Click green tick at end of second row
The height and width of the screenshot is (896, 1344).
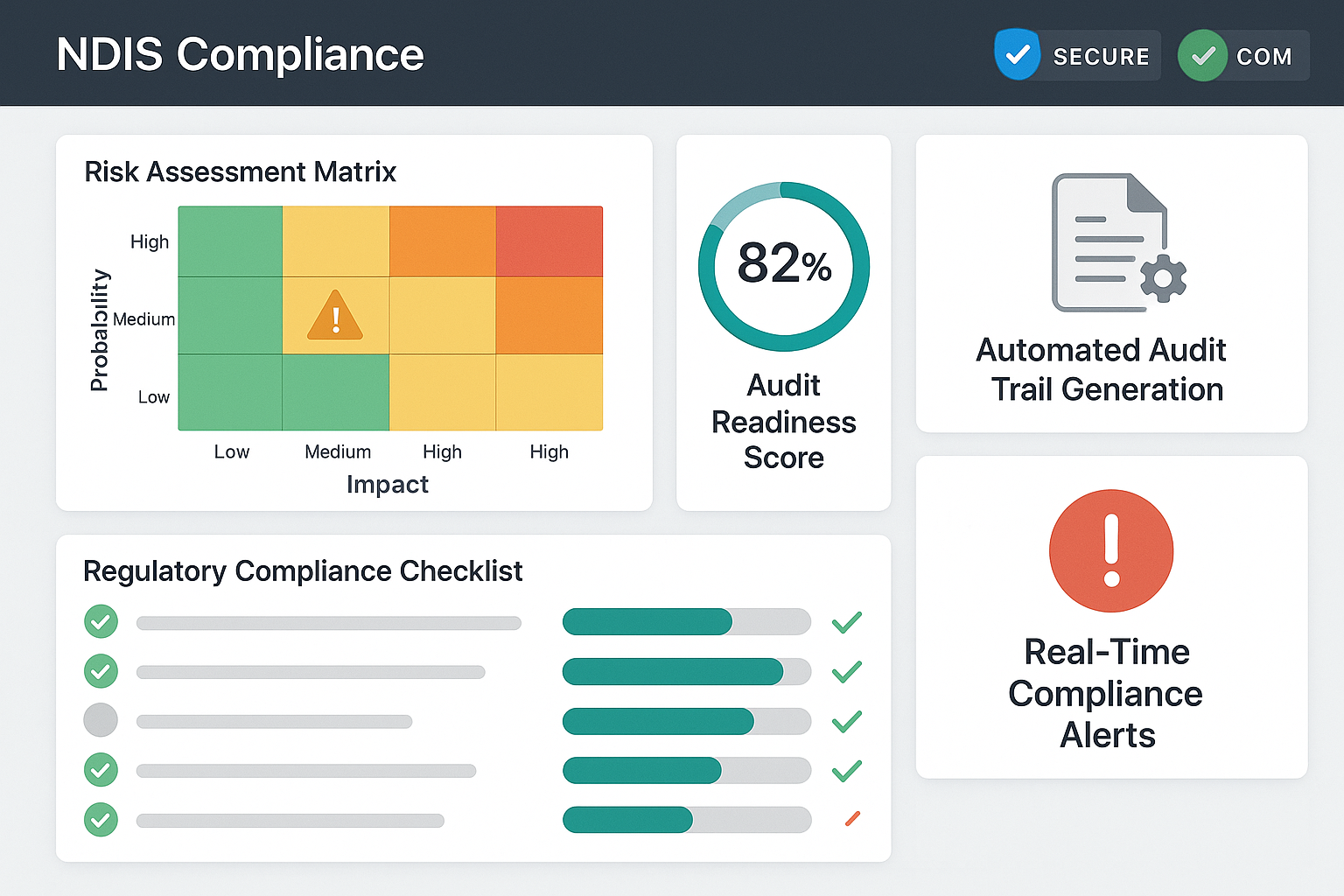[846, 671]
